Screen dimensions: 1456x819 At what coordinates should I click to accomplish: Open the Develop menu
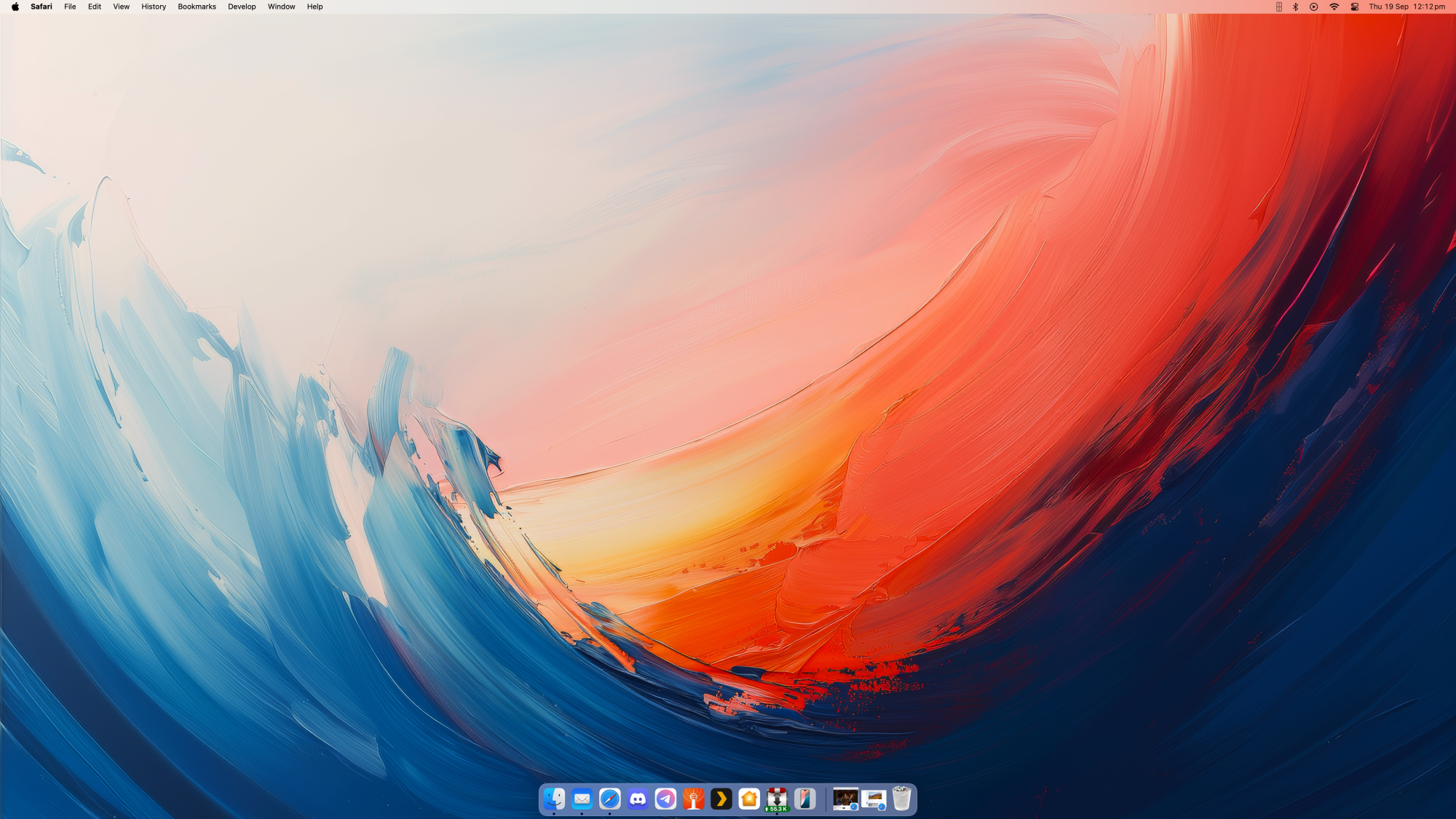pos(242,7)
